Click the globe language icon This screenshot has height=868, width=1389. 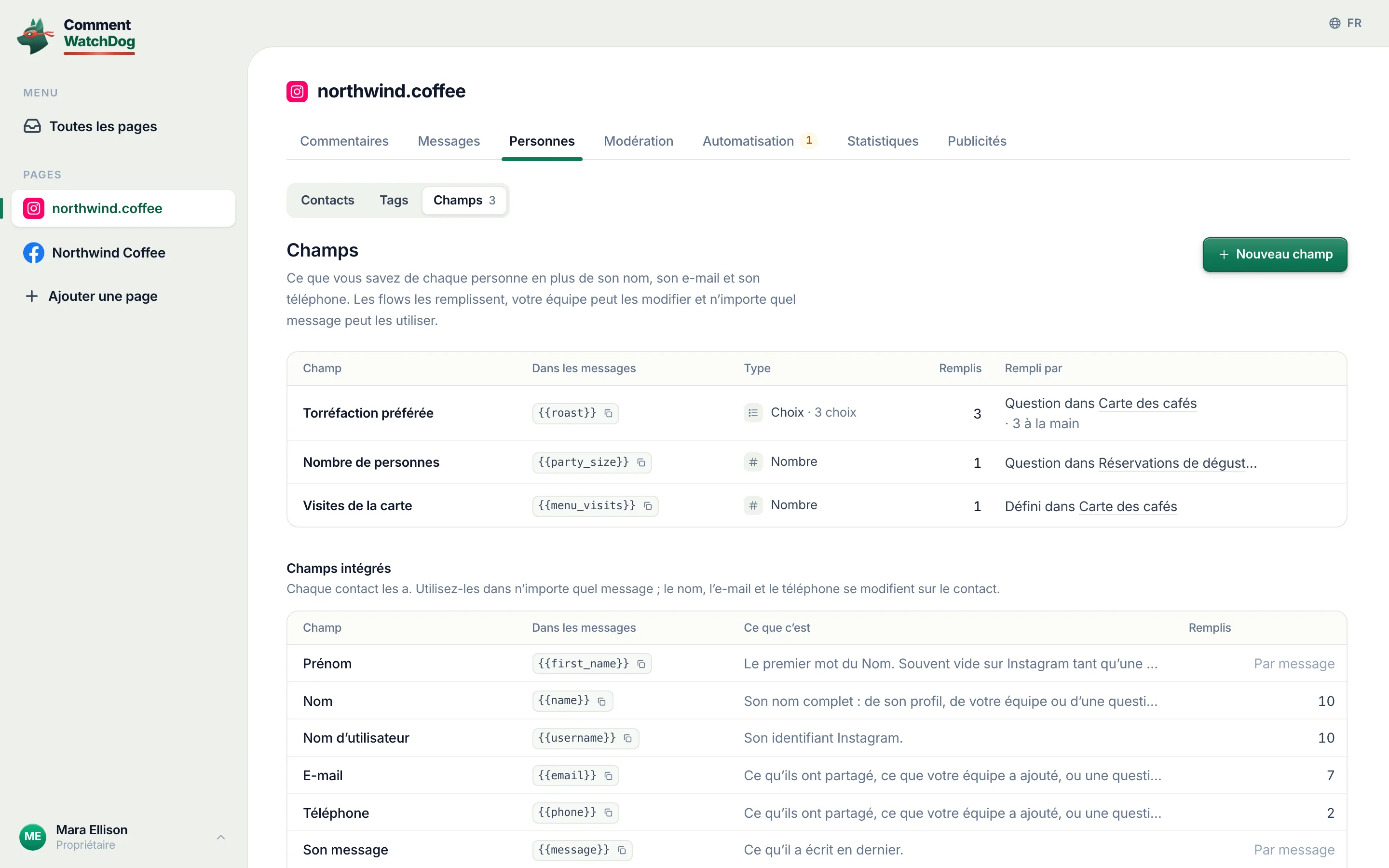pyautogui.click(x=1335, y=23)
